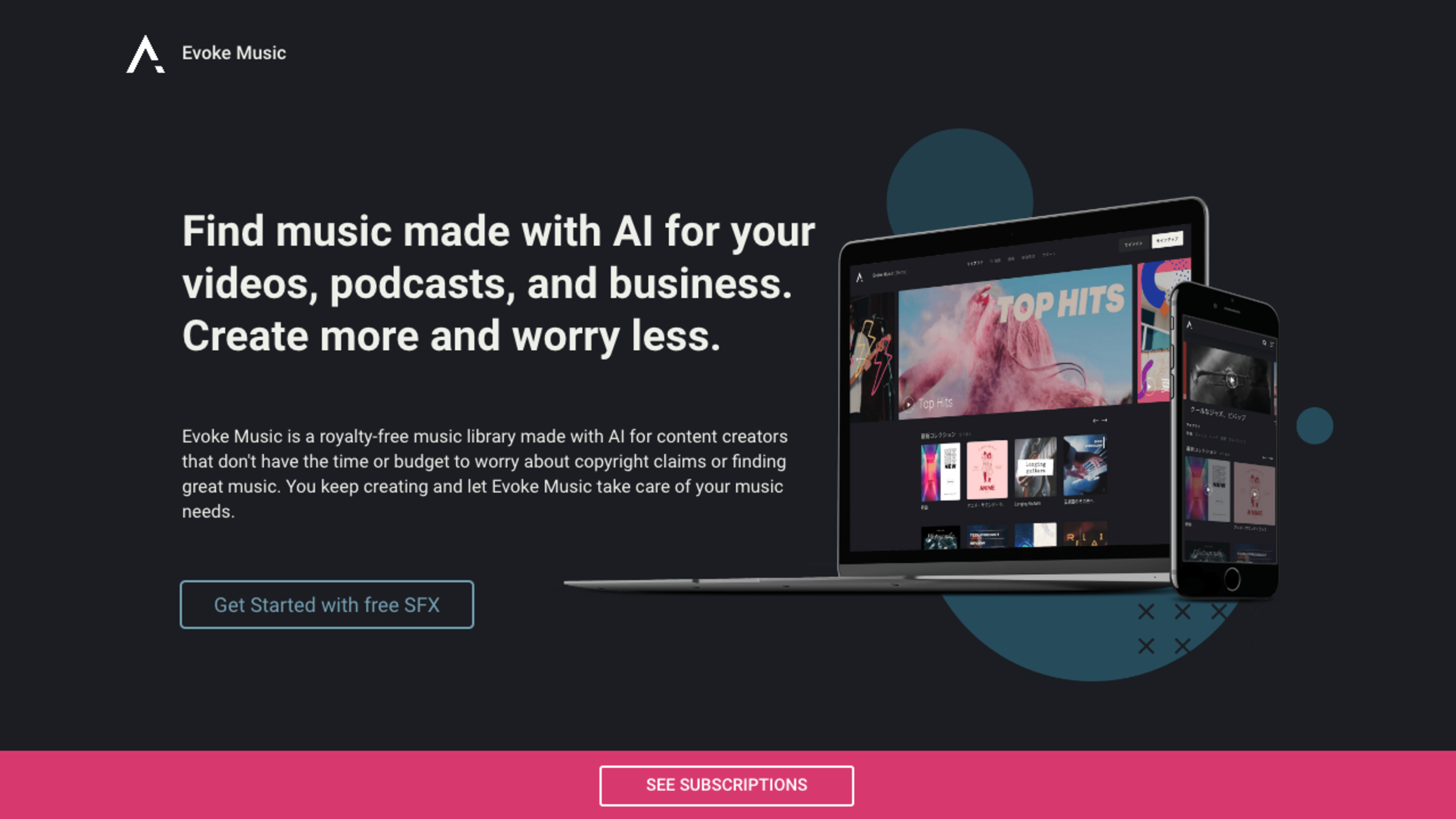1456x819 pixels.
Task: Select the white sign-up button on laptop mockup
Action: (x=1167, y=240)
